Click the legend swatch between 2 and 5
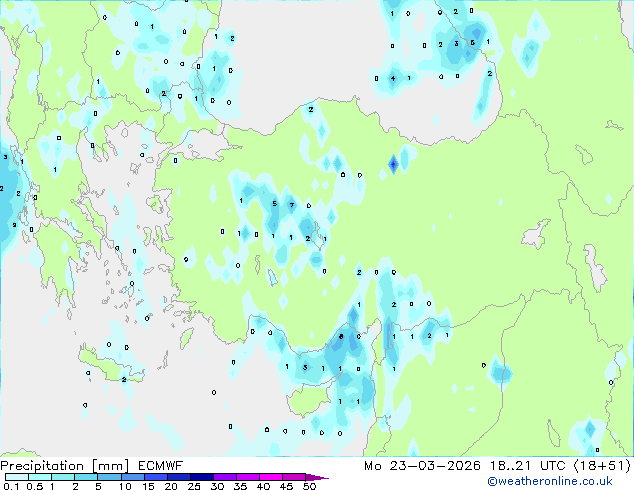 [86, 477]
